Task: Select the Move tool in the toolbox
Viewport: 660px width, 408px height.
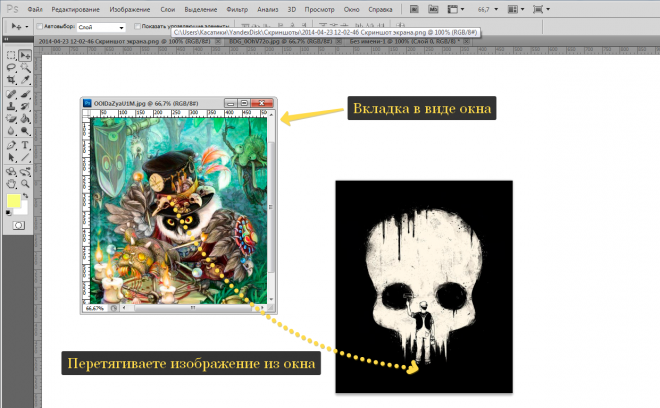Action: coord(25,55)
